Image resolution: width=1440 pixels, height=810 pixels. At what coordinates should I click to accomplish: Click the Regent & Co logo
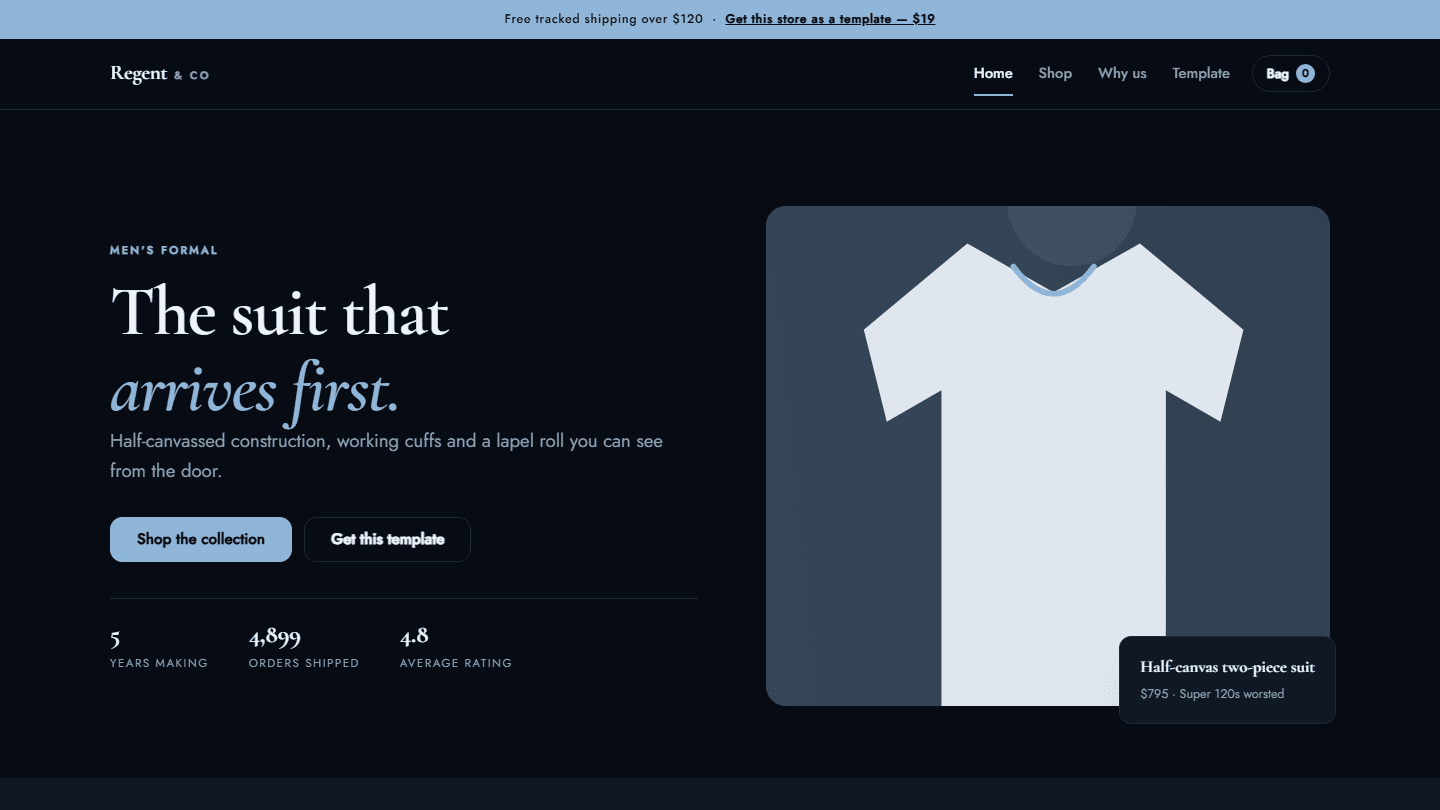(160, 74)
